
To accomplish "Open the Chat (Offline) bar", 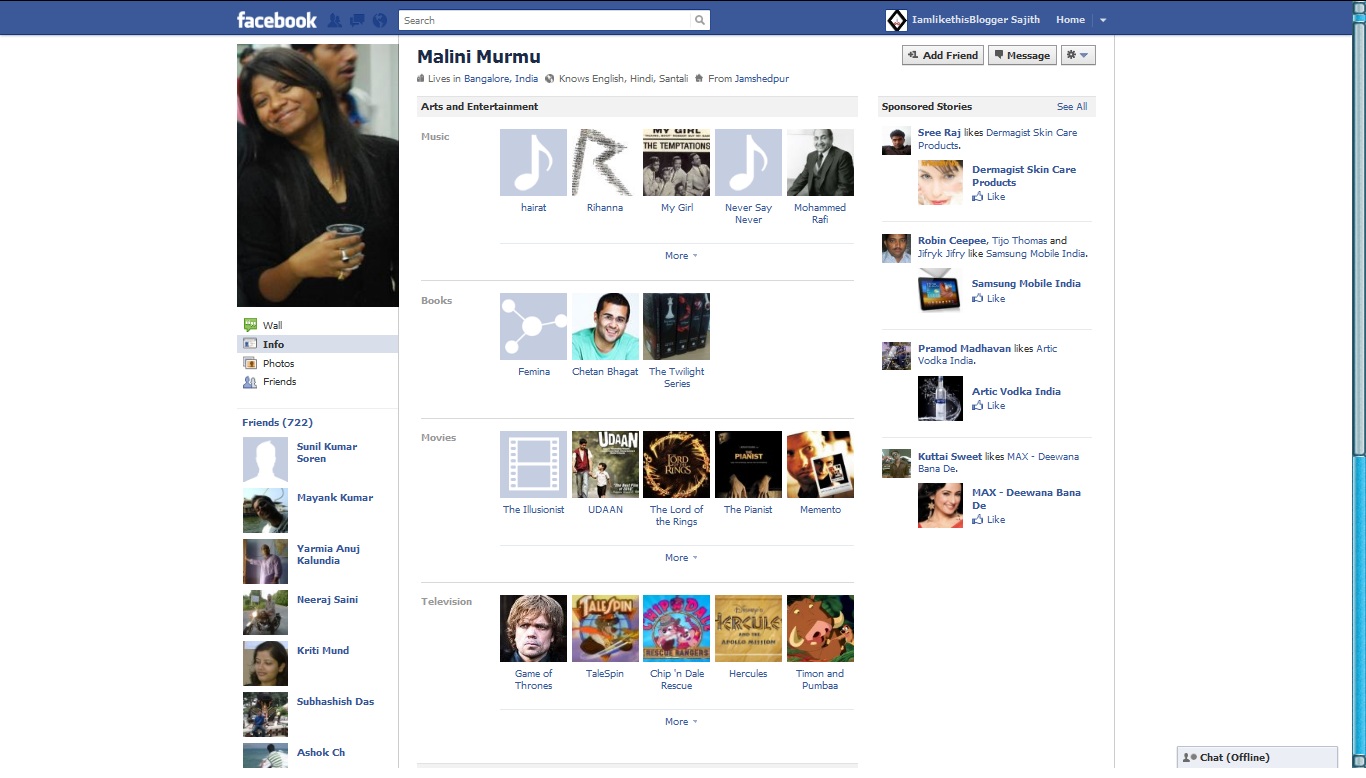I will point(1257,758).
